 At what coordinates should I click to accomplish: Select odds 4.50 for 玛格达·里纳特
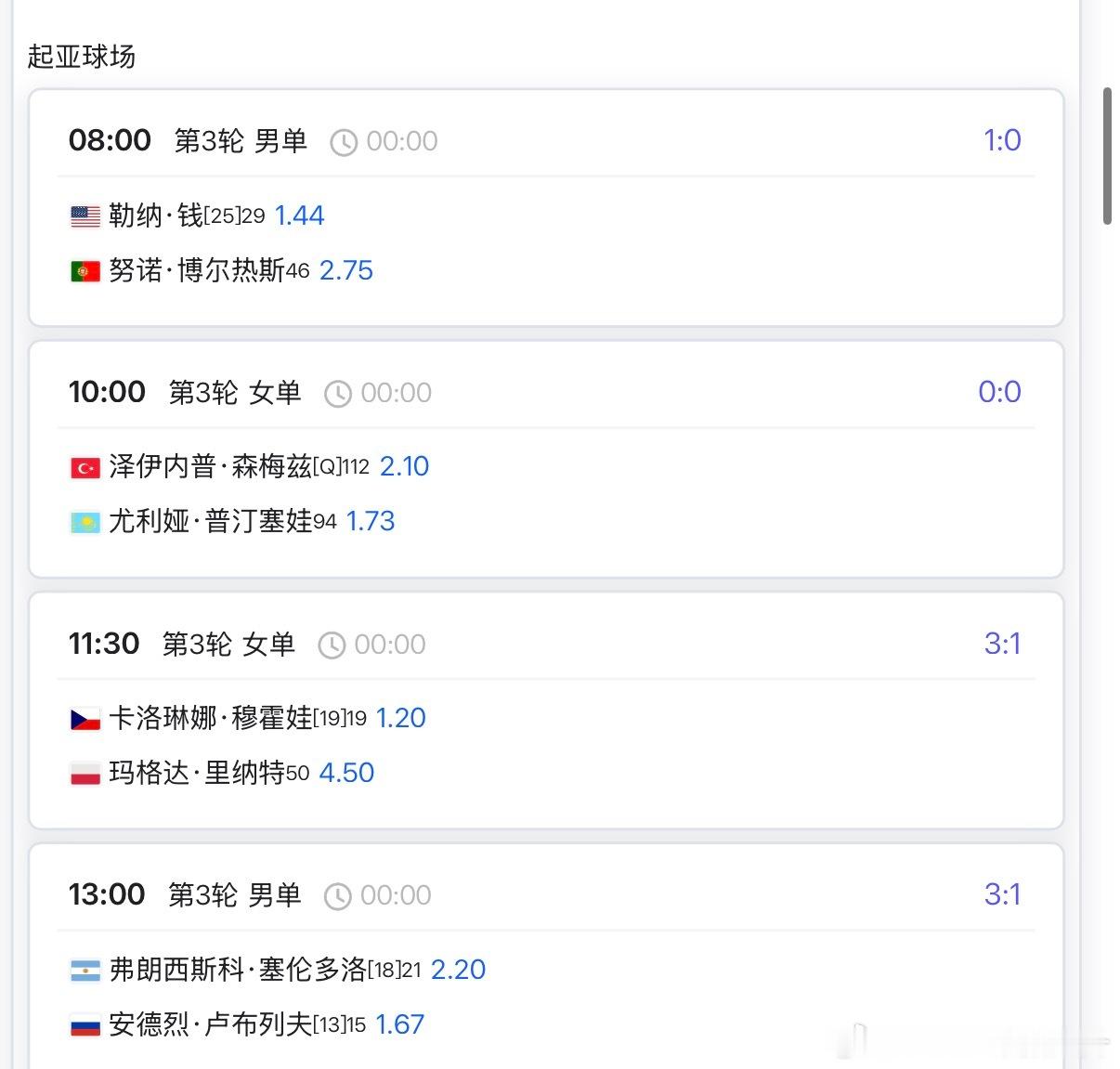[346, 773]
